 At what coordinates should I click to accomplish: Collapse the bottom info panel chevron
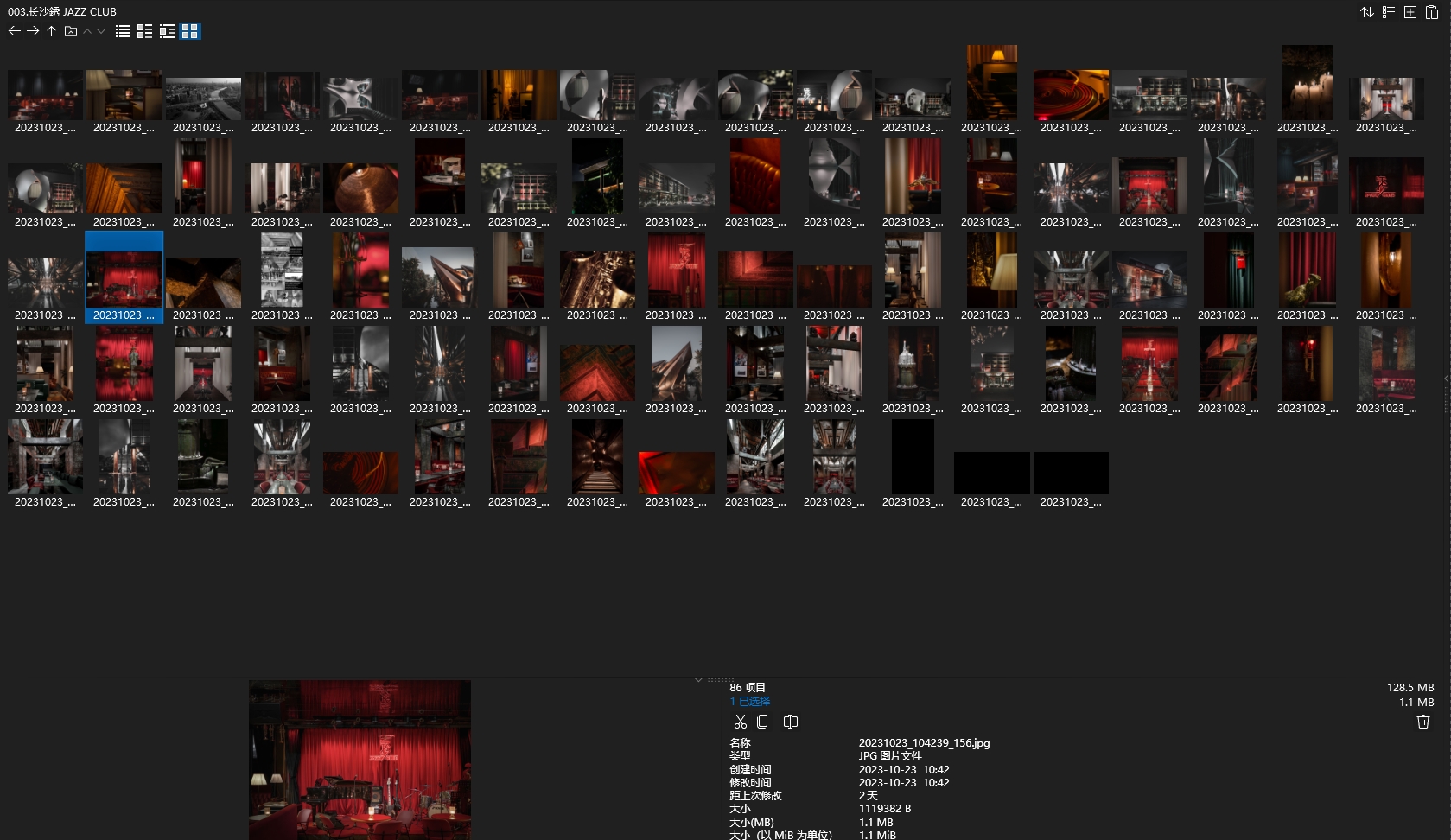click(x=698, y=680)
